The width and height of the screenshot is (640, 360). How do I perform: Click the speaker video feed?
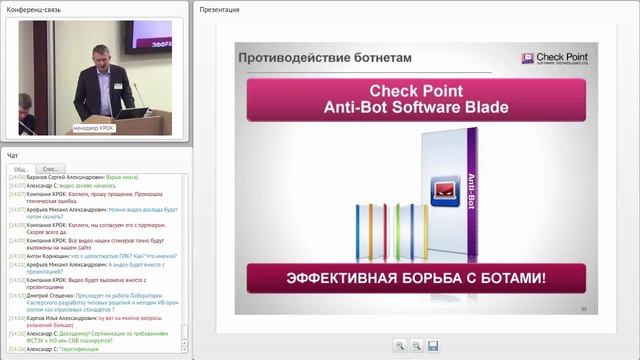95,78
